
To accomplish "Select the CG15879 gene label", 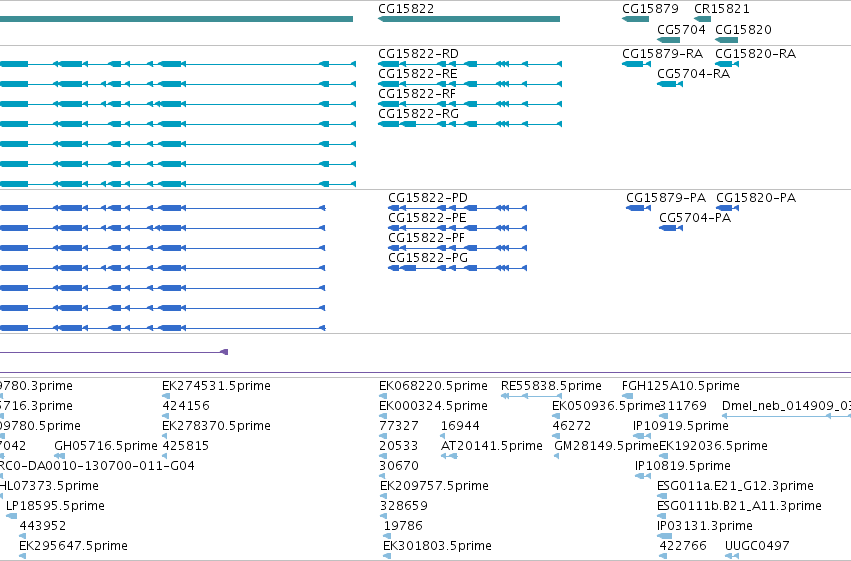I will (x=650, y=9).
